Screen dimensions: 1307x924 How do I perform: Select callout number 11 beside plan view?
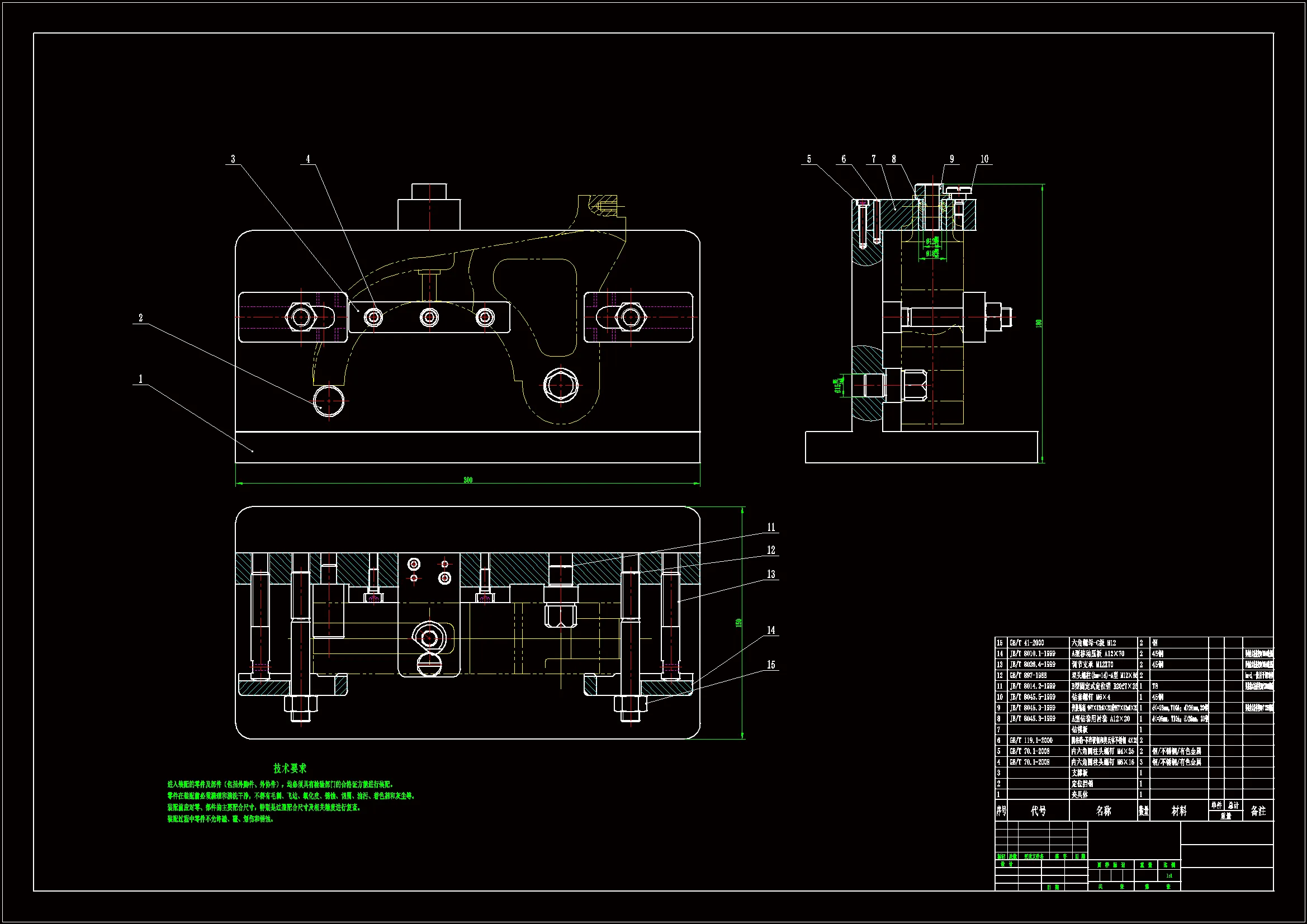click(771, 528)
